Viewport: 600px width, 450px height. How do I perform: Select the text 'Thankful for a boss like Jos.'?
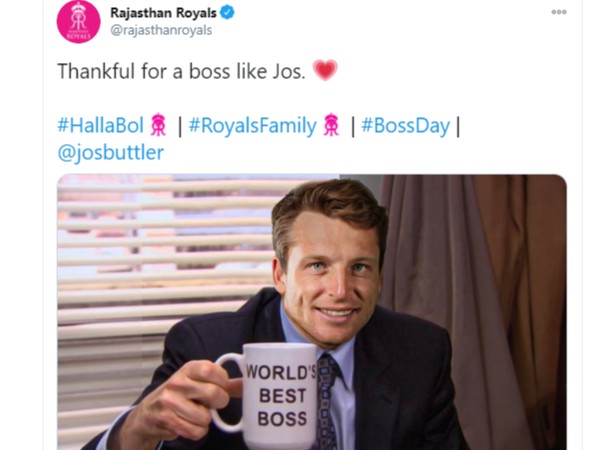click(181, 71)
